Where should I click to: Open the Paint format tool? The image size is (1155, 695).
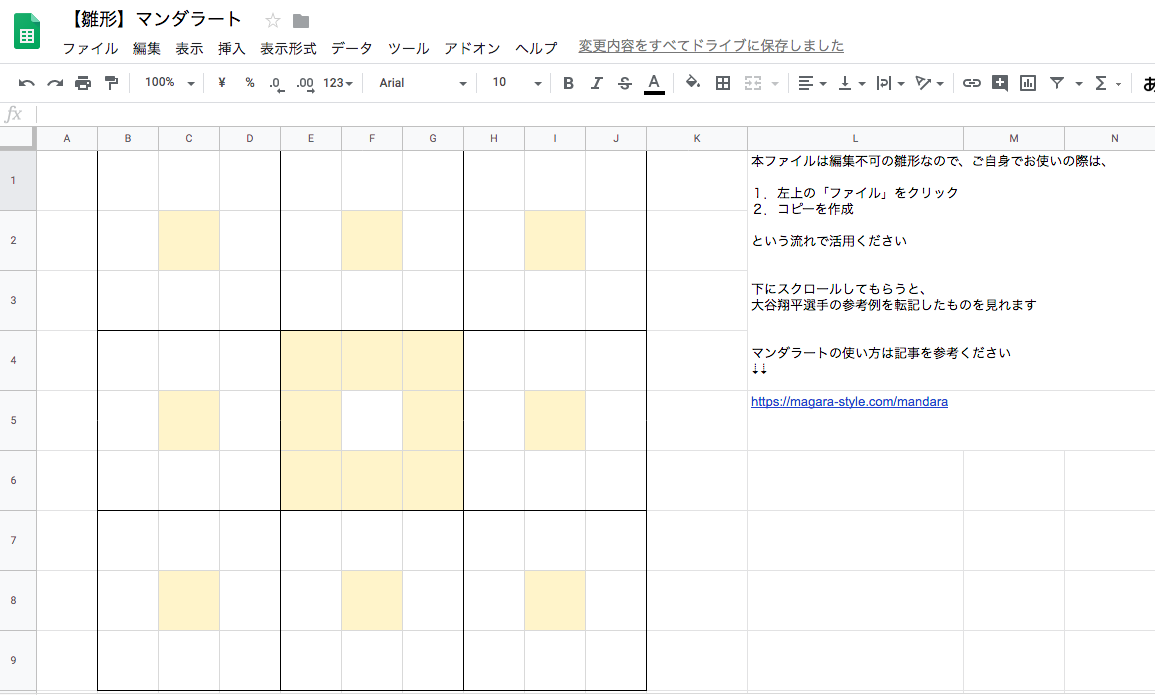click(111, 83)
